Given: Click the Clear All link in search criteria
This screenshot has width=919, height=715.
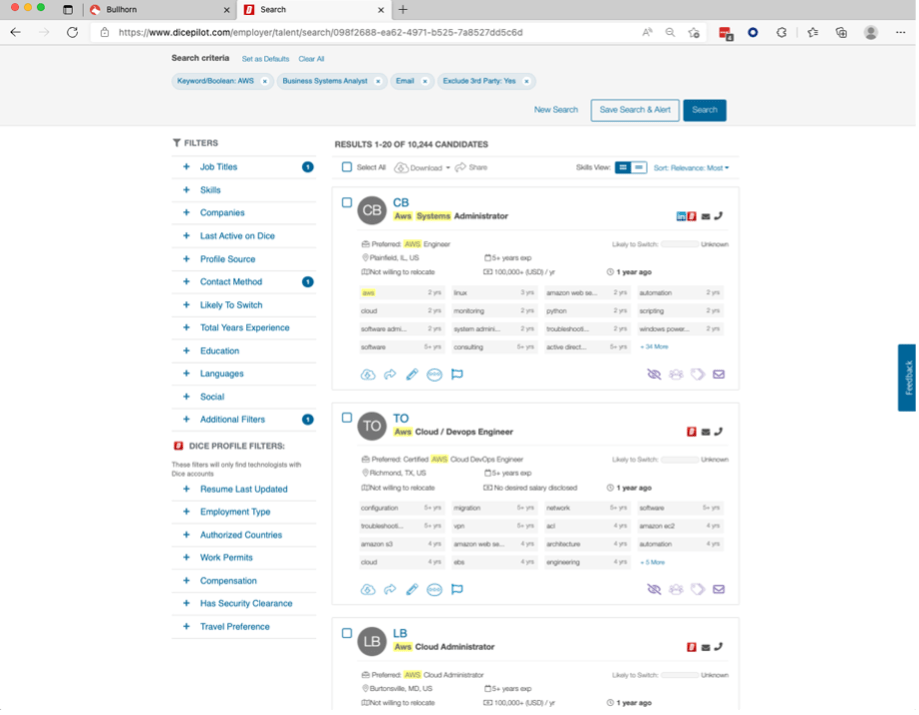Looking at the screenshot, I should coord(311,59).
